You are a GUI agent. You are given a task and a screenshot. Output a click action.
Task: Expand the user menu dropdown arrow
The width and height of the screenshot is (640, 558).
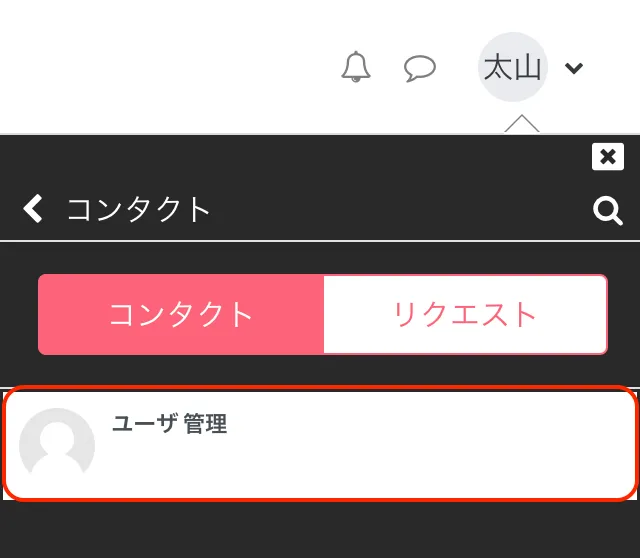(x=573, y=68)
